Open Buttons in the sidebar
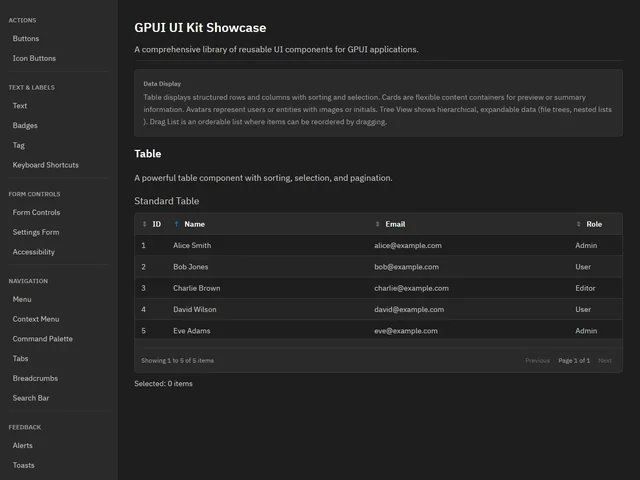Screen dimensions: 640x480 click(x=26, y=39)
